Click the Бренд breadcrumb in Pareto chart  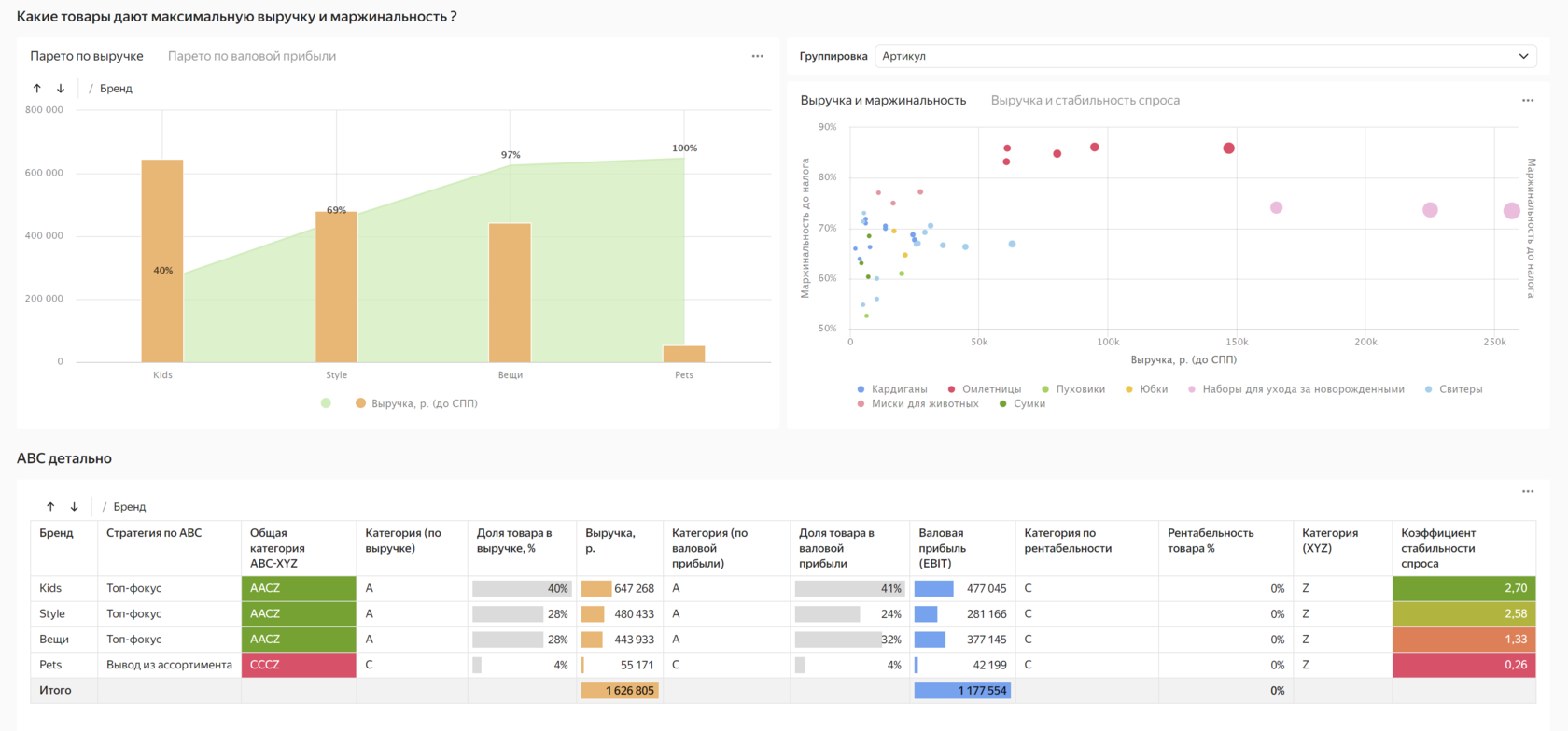click(116, 89)
